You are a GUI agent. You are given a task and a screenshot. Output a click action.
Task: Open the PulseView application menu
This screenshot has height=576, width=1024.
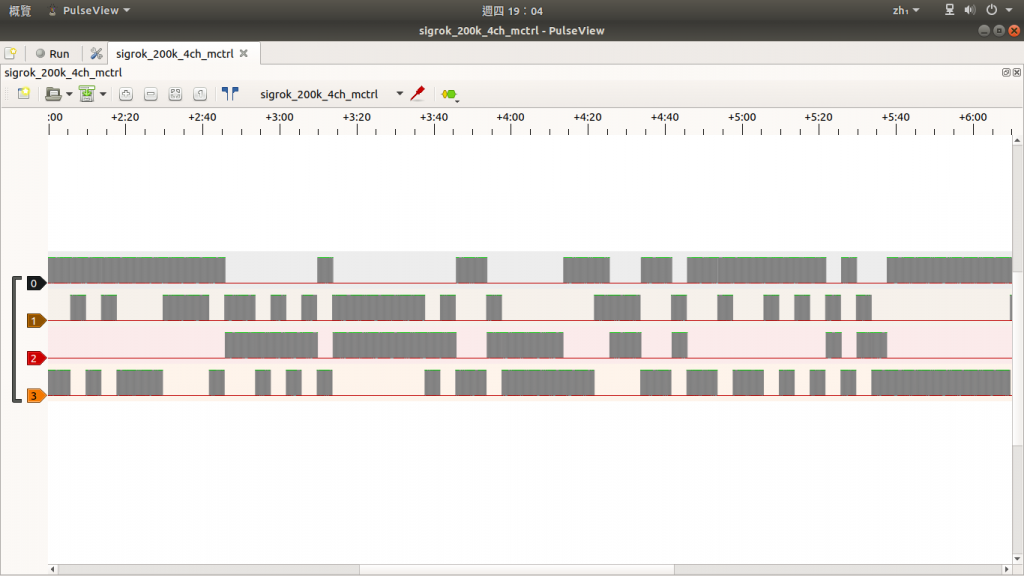pyautogui.click(x=89, y=10)
